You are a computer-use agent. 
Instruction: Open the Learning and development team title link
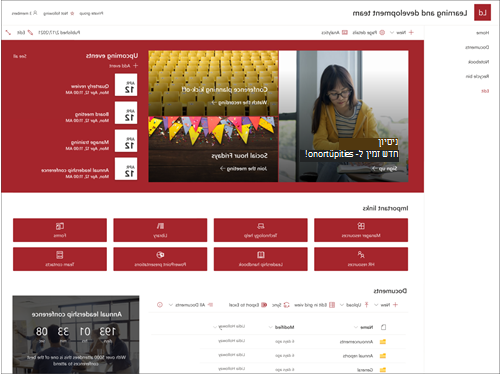(410, 13)
